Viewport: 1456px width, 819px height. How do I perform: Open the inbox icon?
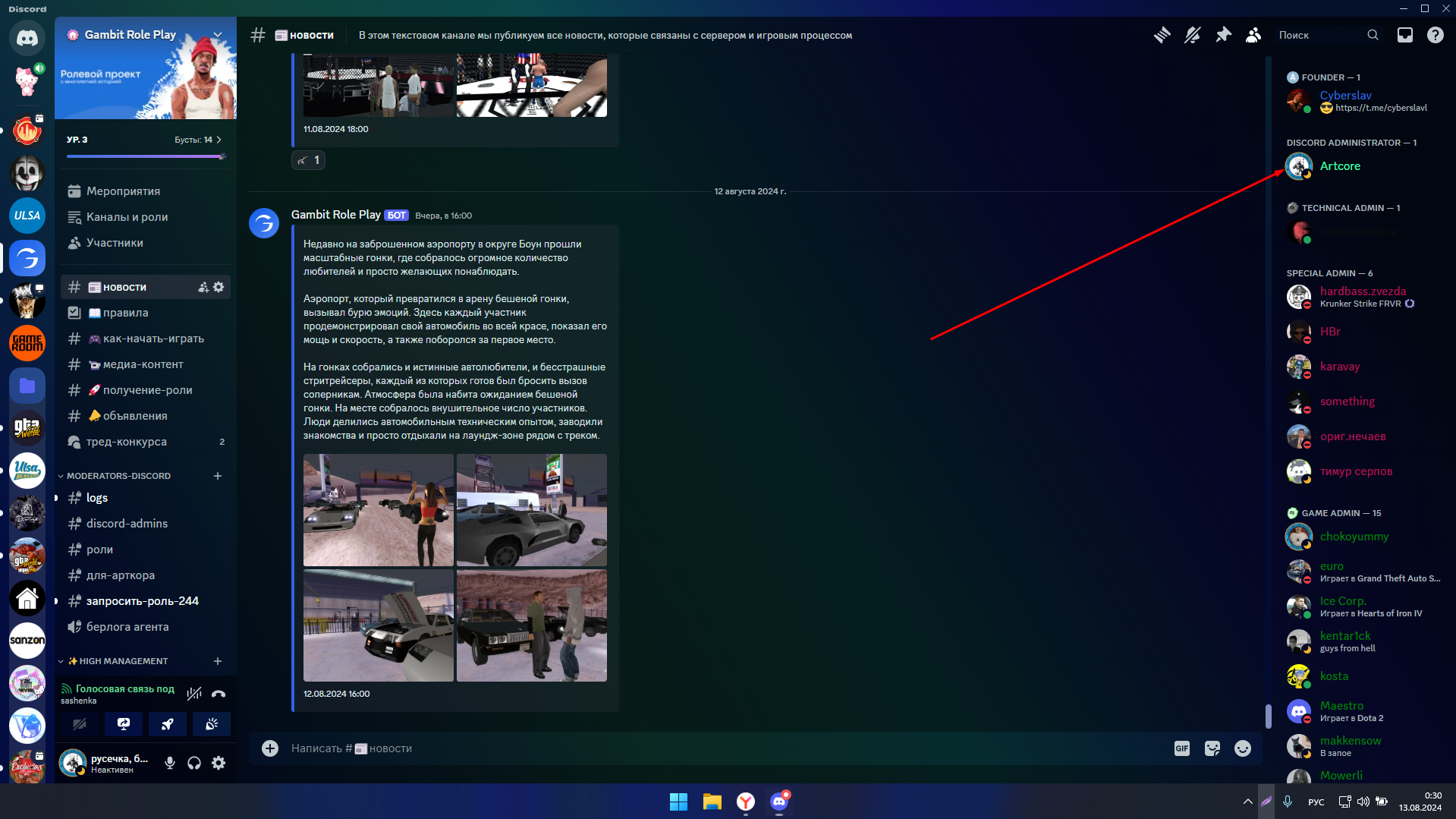1404,35
